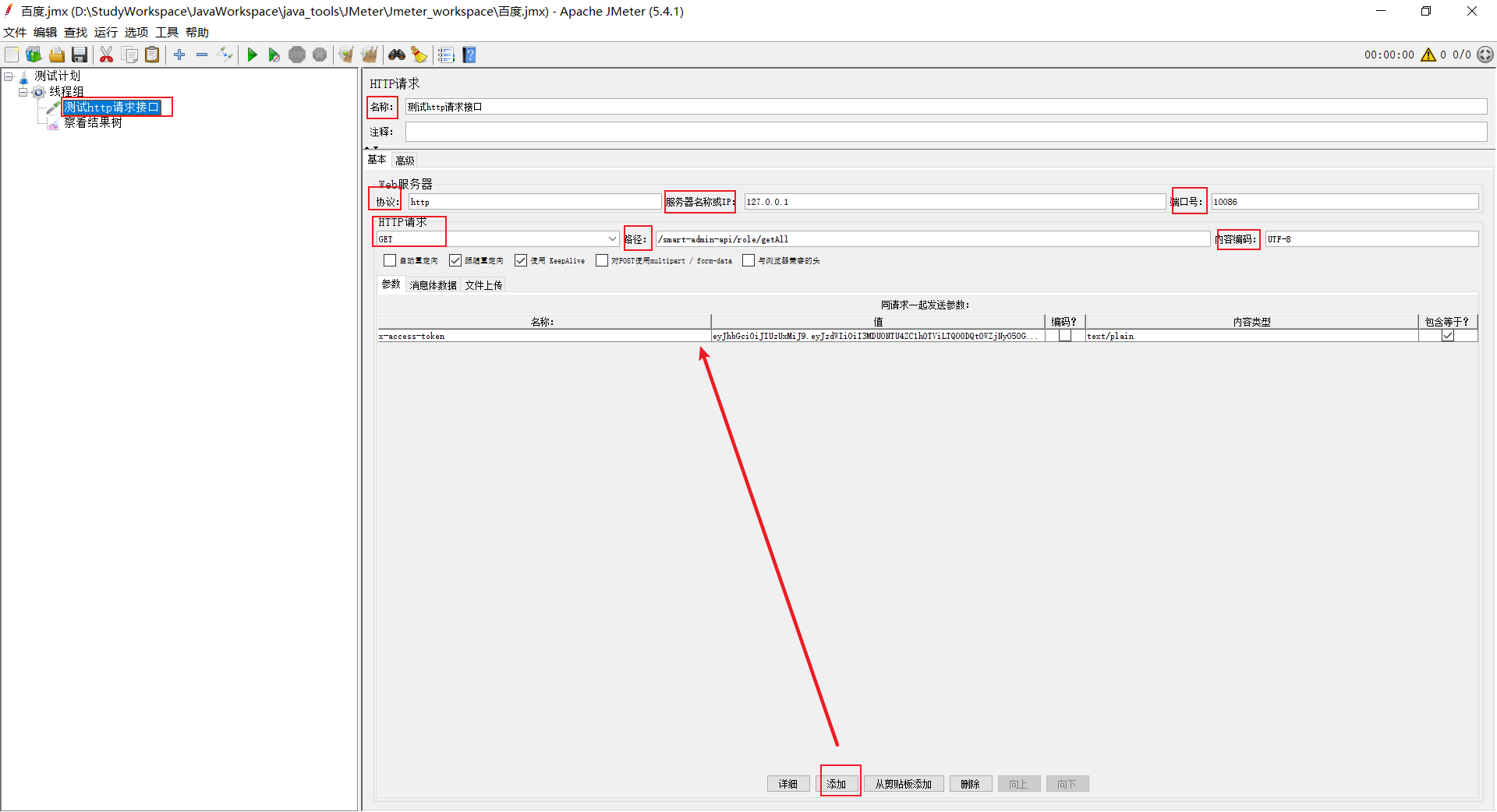Click the shutdown test icon
Viewport: 1497px width, 812px height.
tap(320, 55)
